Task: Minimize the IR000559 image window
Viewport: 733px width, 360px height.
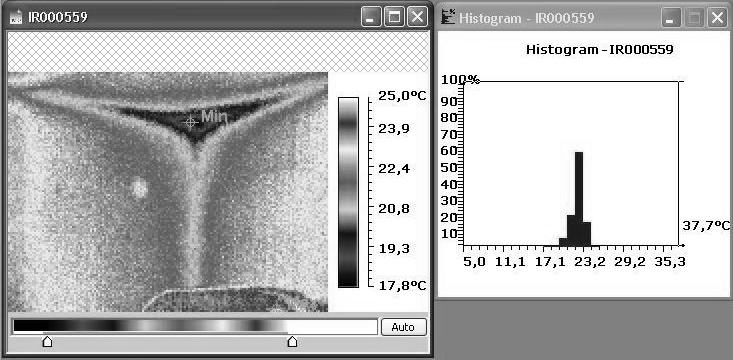Action: [371, 18]
